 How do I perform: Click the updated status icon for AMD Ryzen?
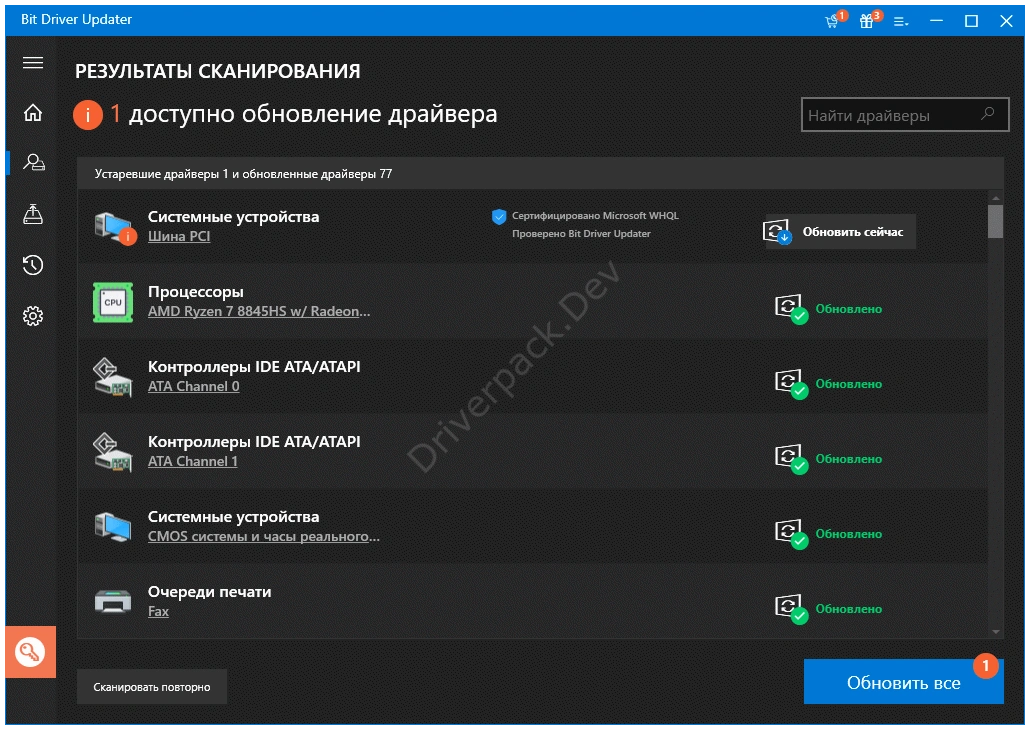791,309
